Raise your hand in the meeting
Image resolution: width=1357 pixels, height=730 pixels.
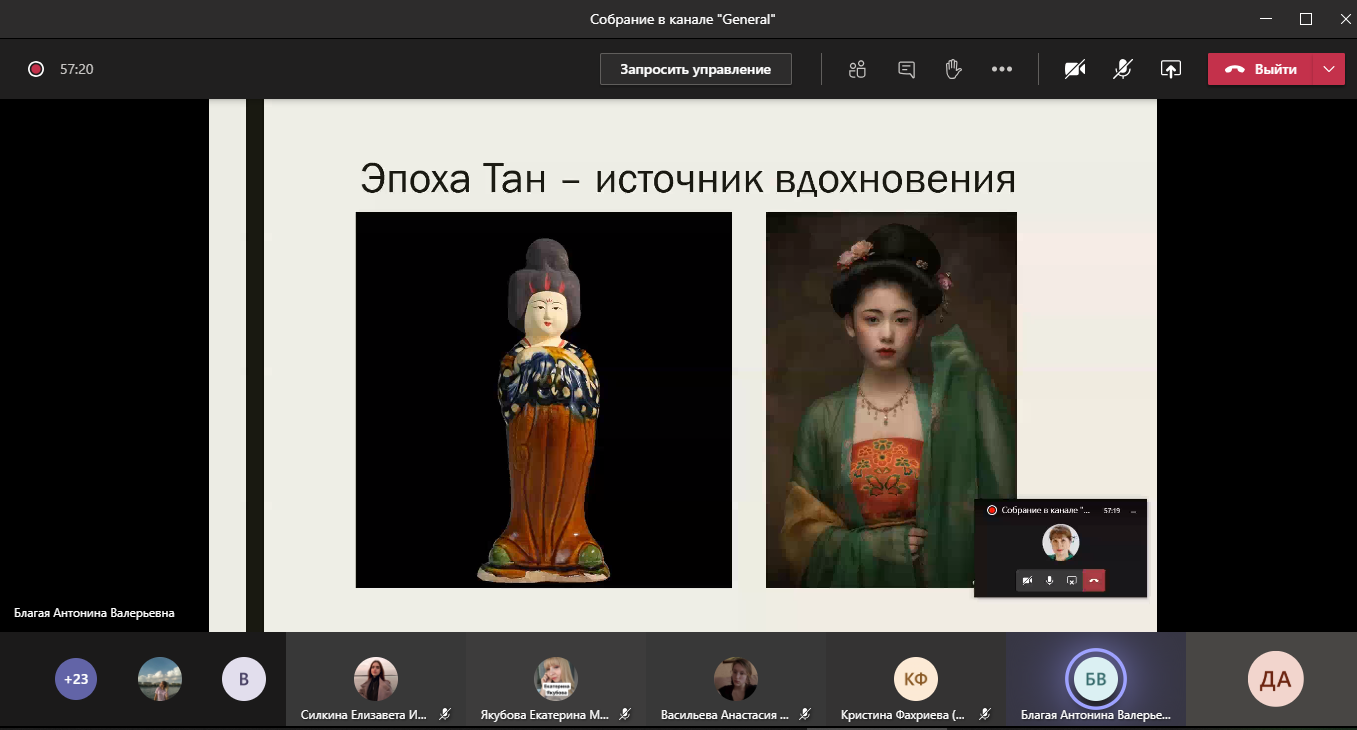tap(954, 69)
